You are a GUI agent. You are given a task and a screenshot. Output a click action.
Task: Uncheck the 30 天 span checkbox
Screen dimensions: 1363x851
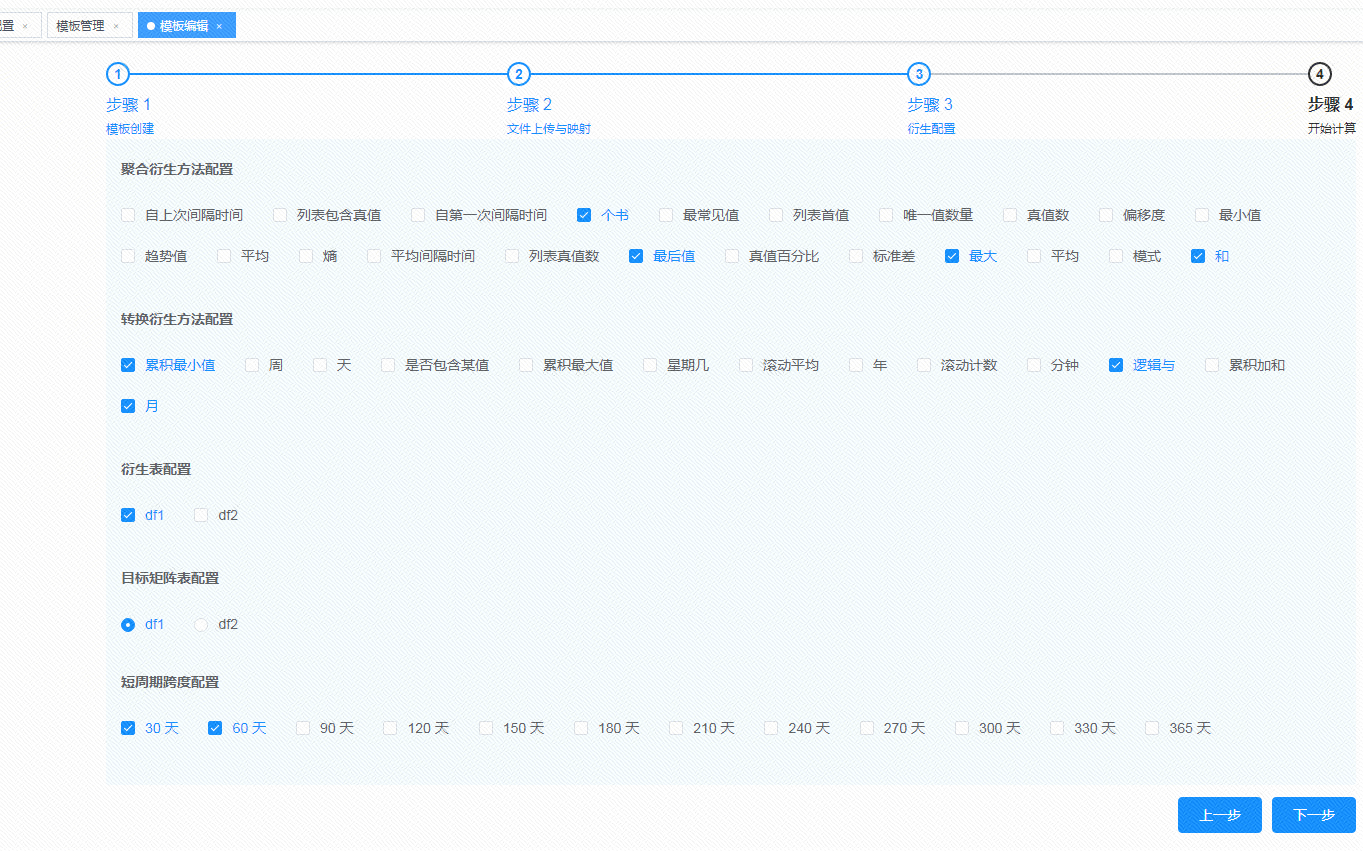pos(128,728)
